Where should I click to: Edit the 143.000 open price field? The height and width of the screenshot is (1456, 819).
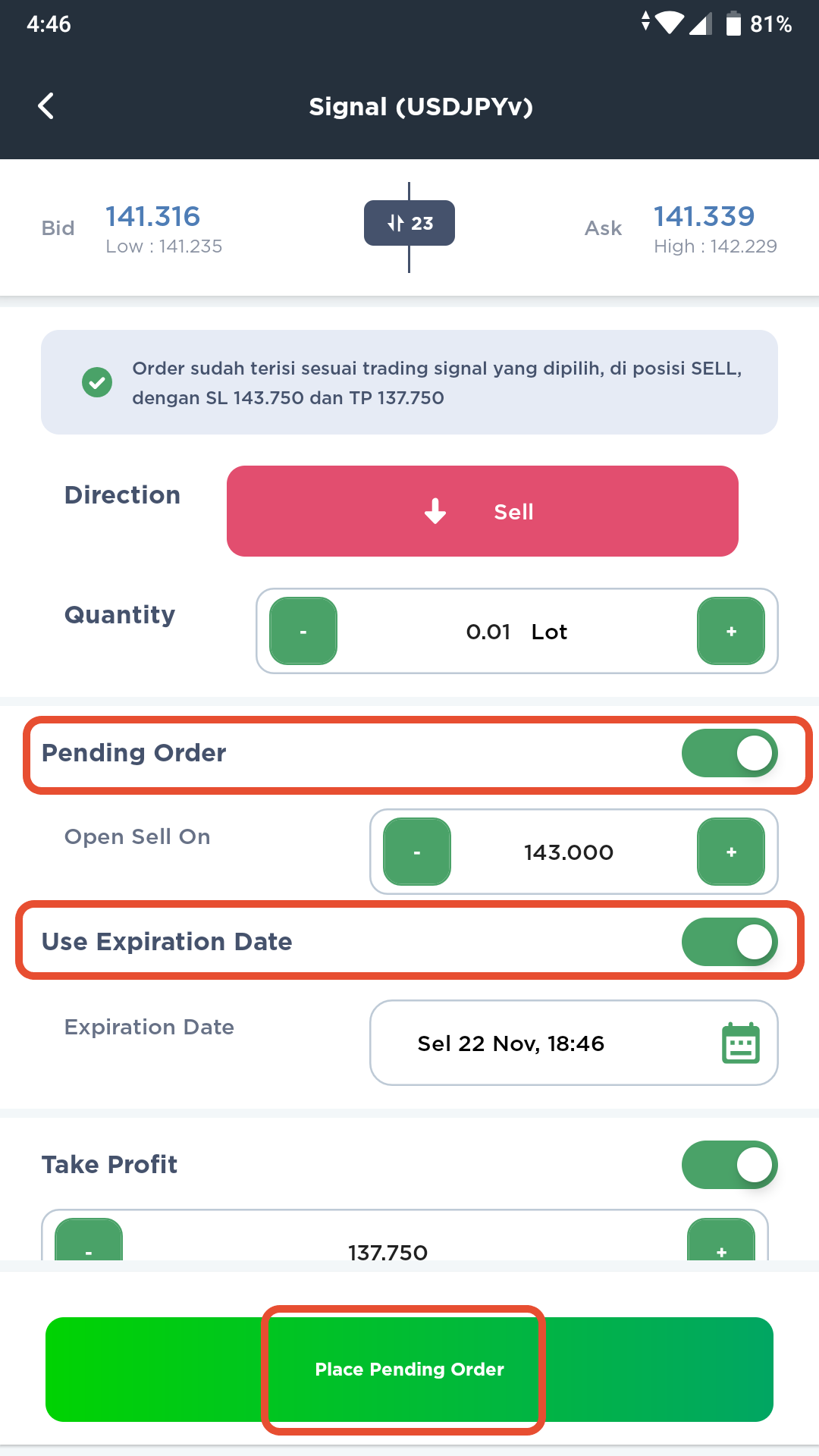[x=569, y=852]
